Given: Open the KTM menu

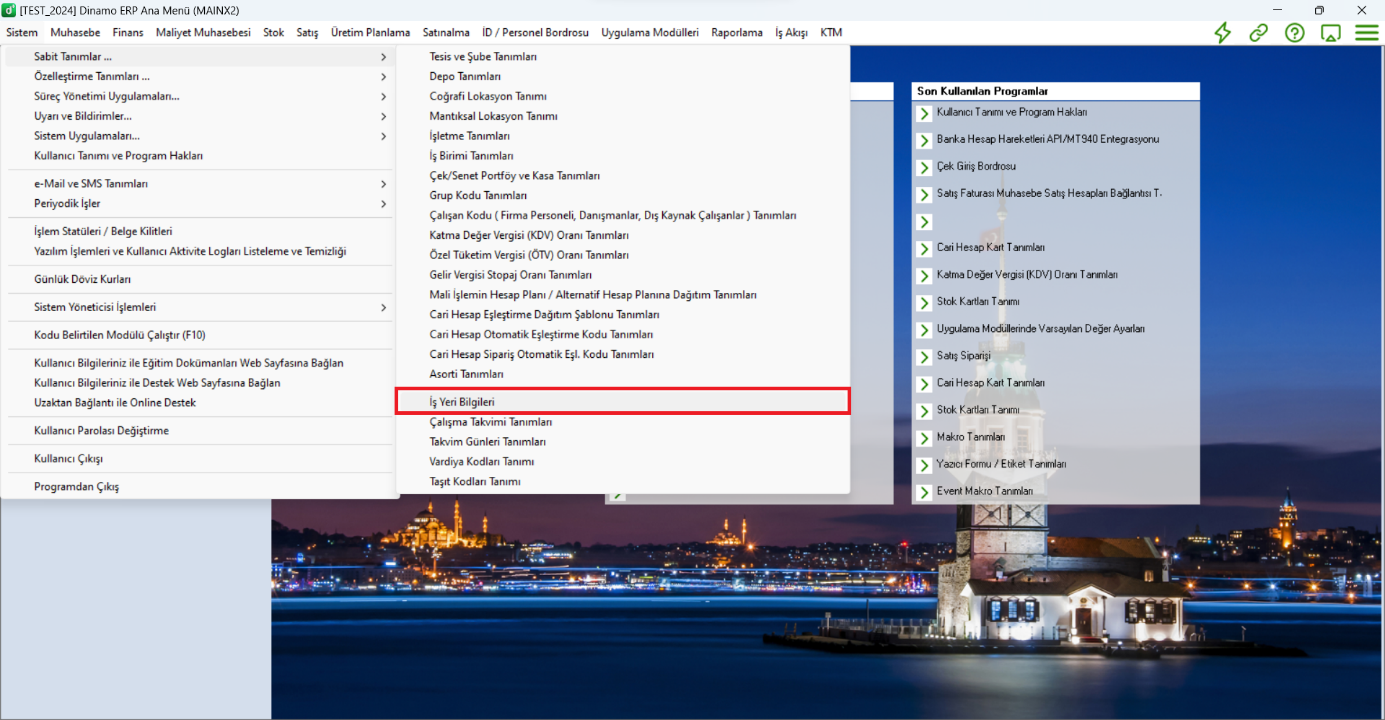Looking at the screenshot, I should [x=831, y=32].
